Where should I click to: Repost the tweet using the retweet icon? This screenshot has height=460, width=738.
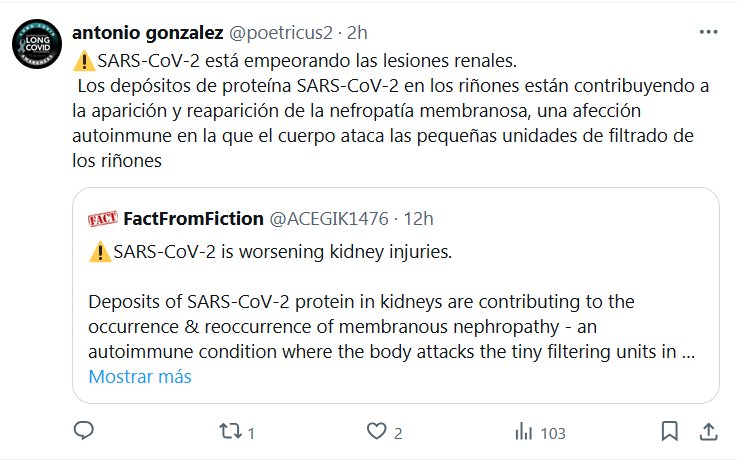coord(230,432)
